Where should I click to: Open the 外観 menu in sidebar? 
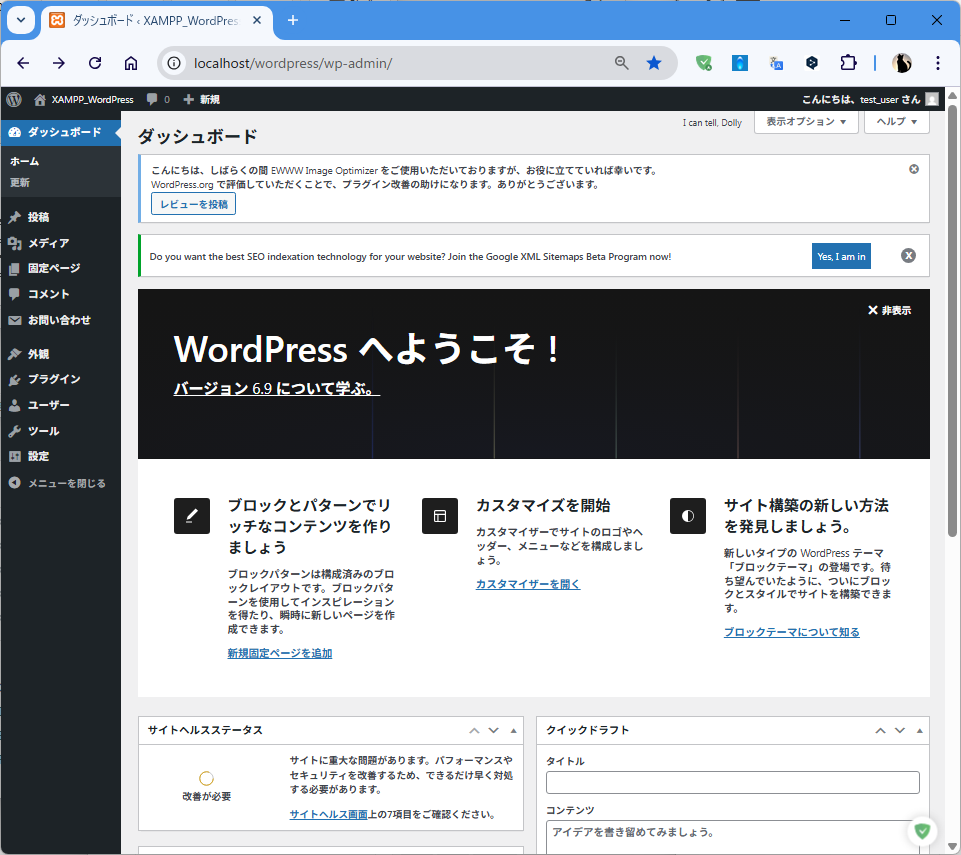coord(38,354)
